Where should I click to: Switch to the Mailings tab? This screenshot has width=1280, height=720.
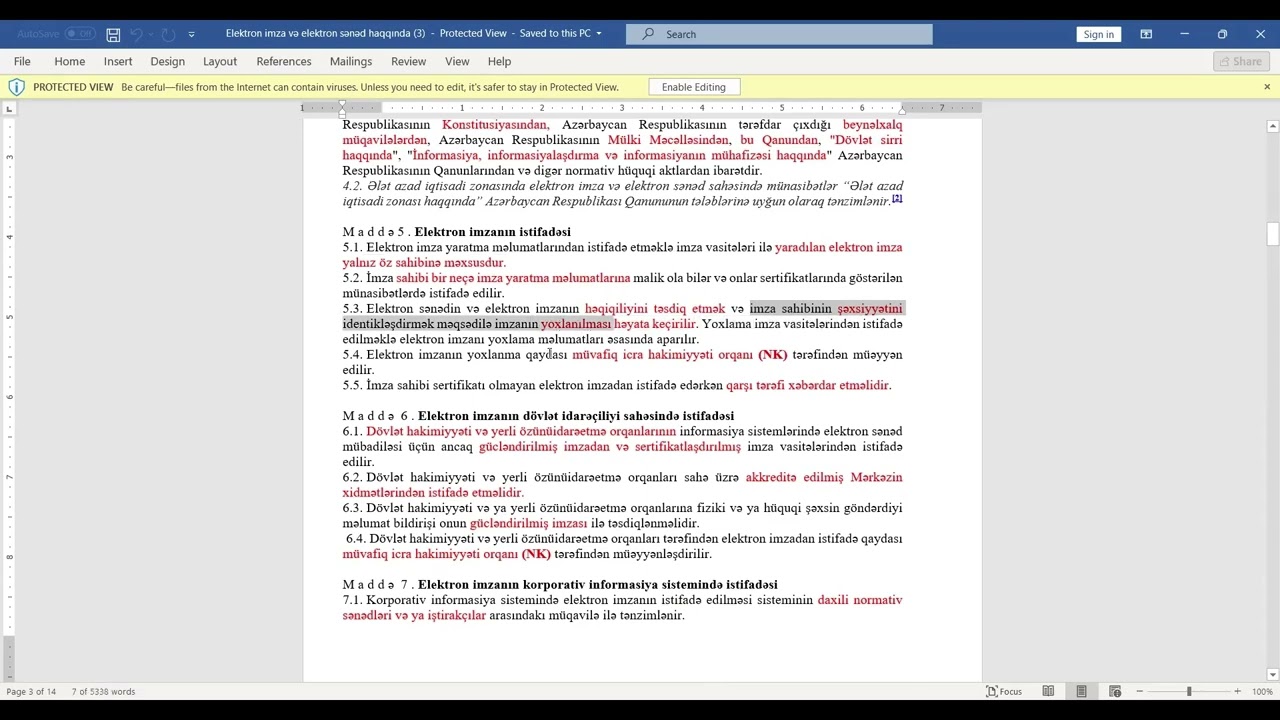click(351, 61)
